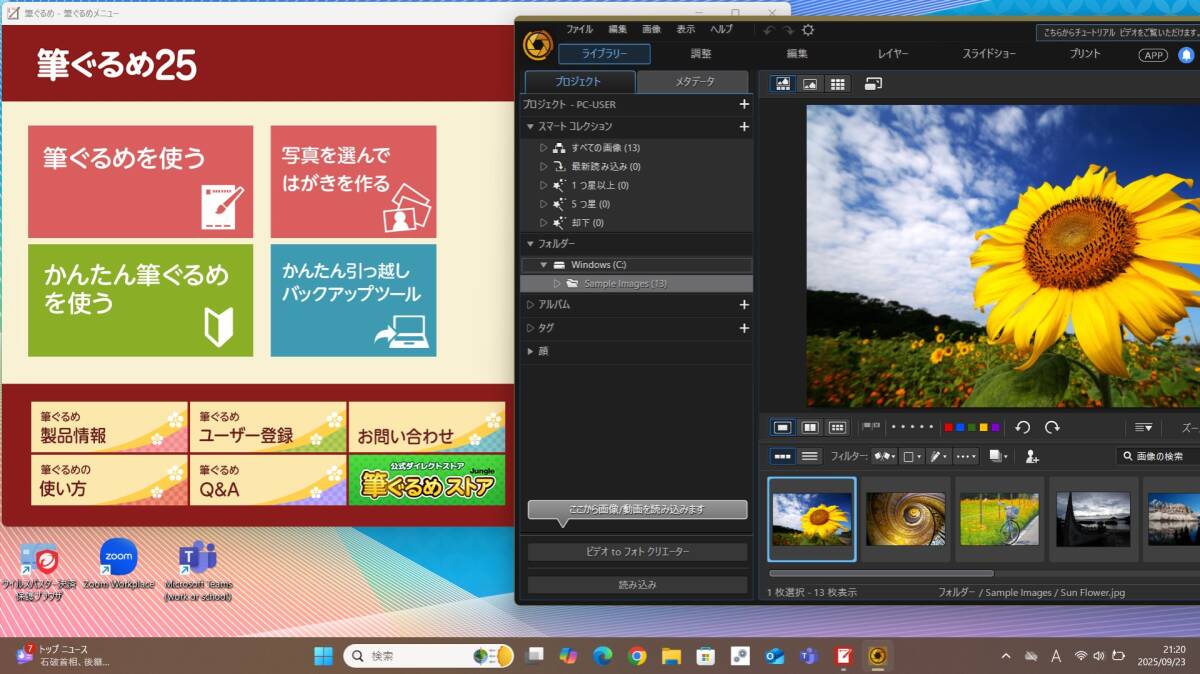Viewport: 1200px width, 674px height.
Task: Expand the 顔 section
Action: coord(530,351)
